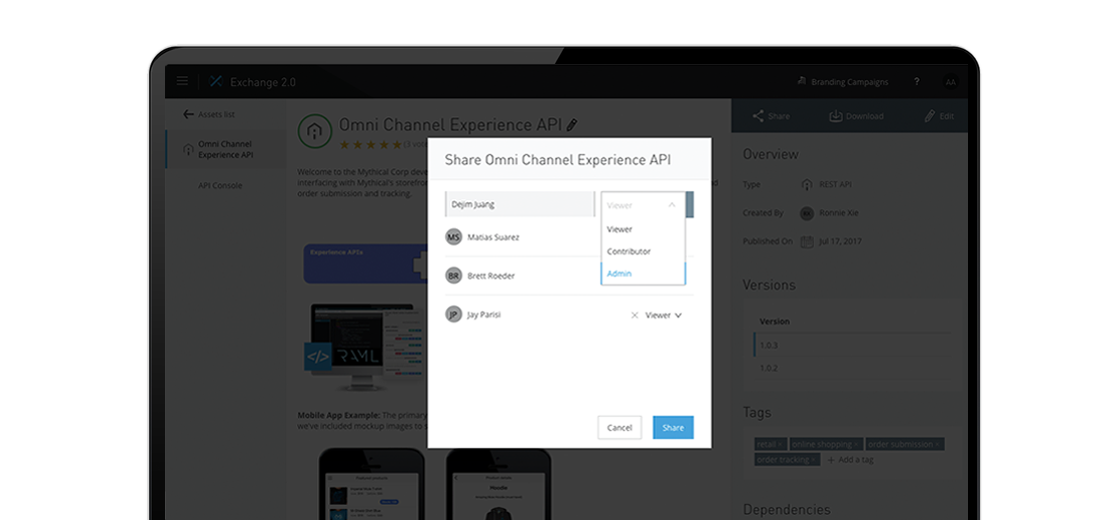Click the pencil icon next to the API title

coord(572,125)
